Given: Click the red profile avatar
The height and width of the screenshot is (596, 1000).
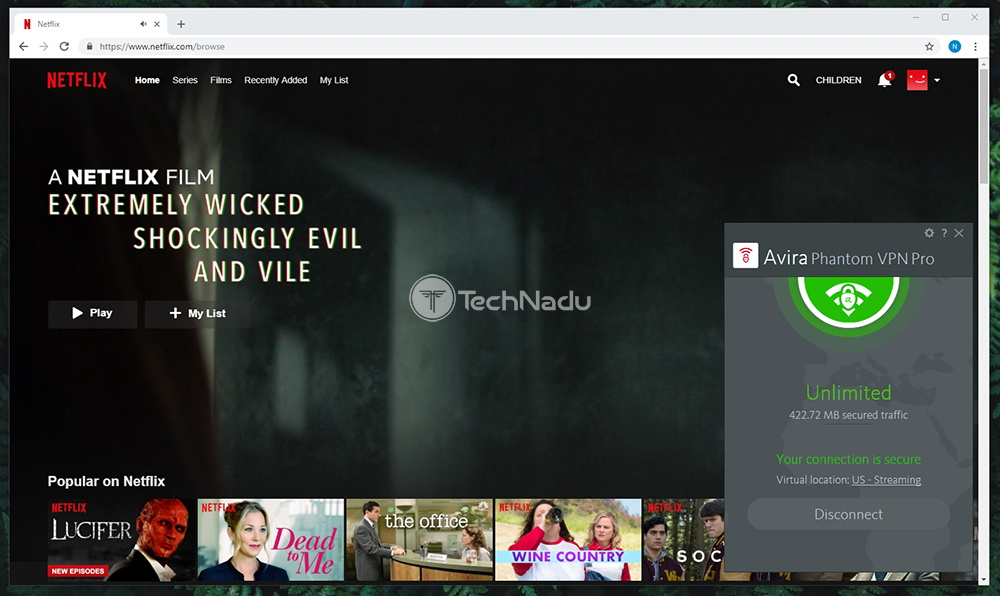Looking at the screenshot, I should point(917,80).
